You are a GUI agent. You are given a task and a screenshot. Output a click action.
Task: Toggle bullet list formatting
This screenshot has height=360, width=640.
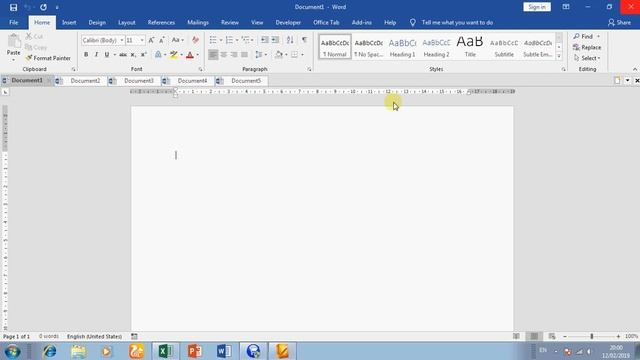[213, 40]
